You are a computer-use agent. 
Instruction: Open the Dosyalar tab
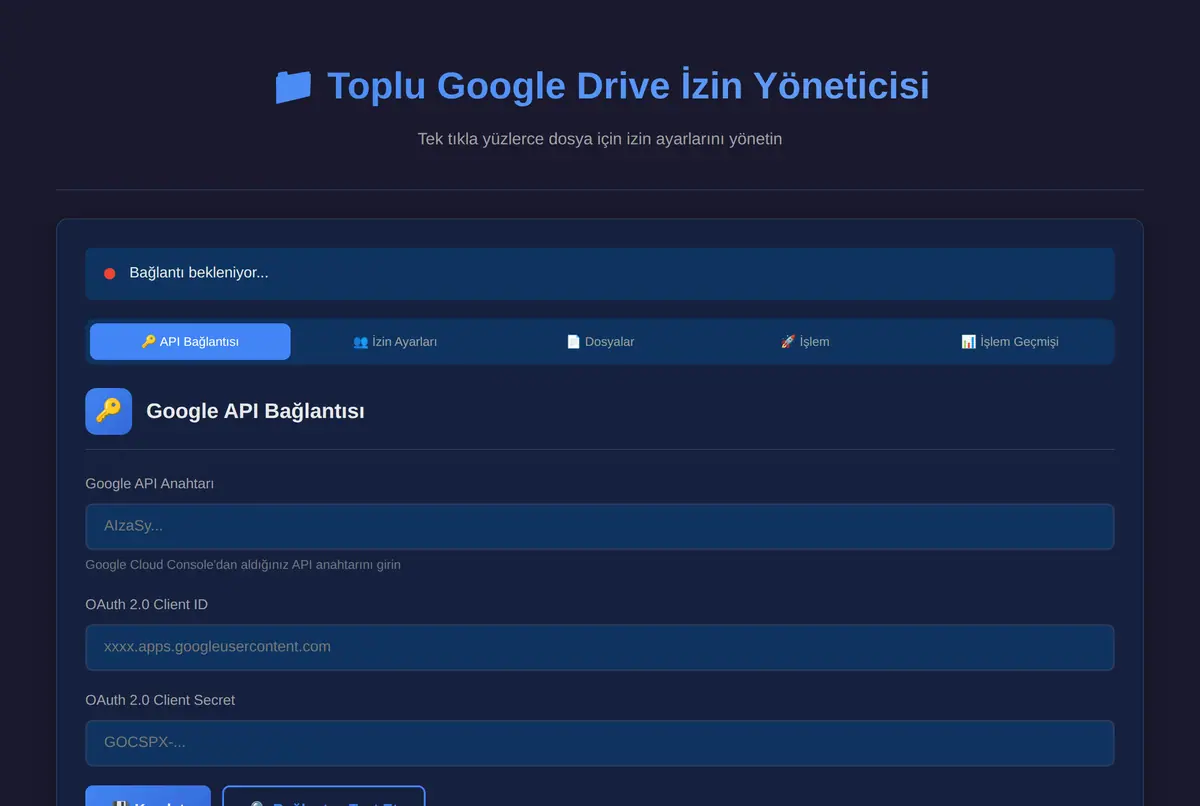click(x=600, y=341)
